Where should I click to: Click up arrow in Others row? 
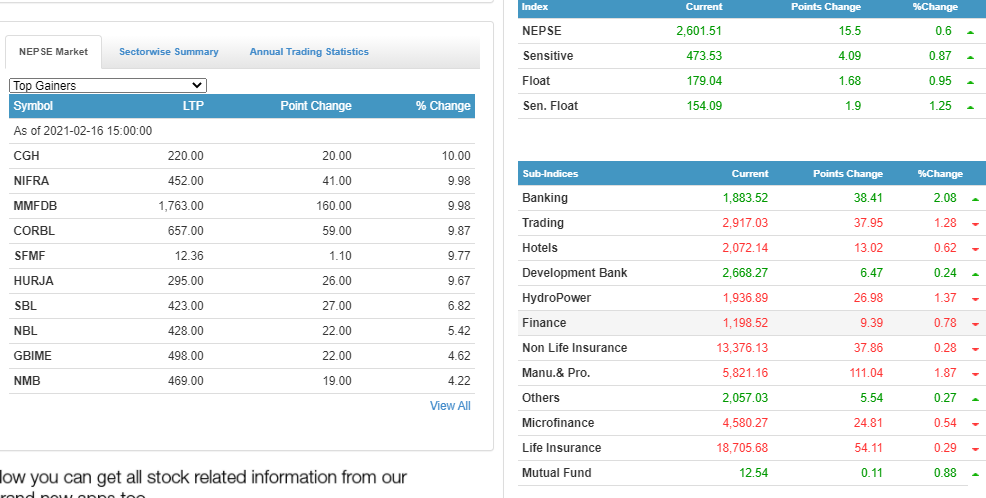pos(975,399)
